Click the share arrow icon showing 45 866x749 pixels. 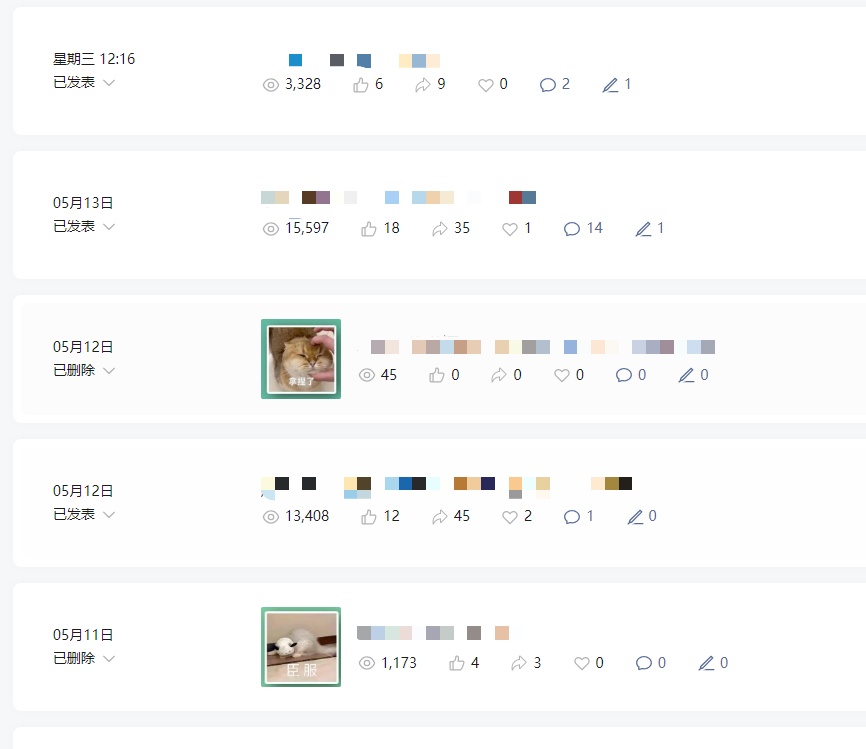[x=440, y=517]
